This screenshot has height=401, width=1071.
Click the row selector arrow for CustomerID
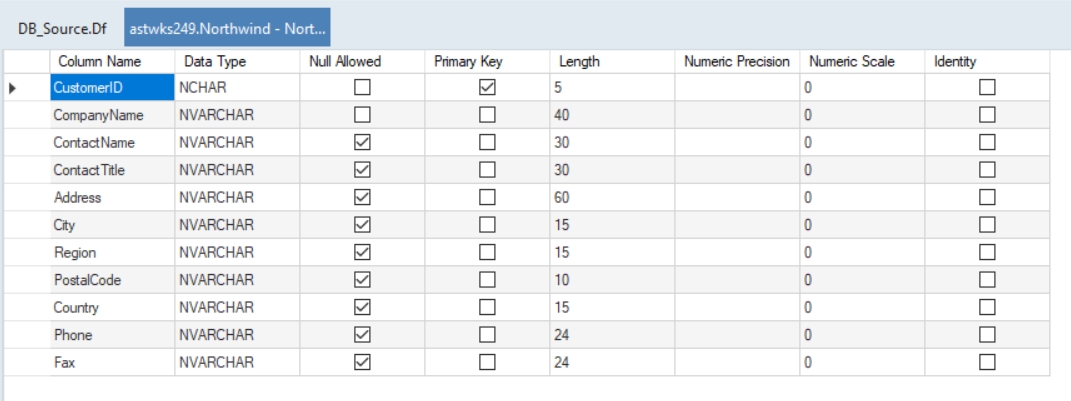(13, 88)
